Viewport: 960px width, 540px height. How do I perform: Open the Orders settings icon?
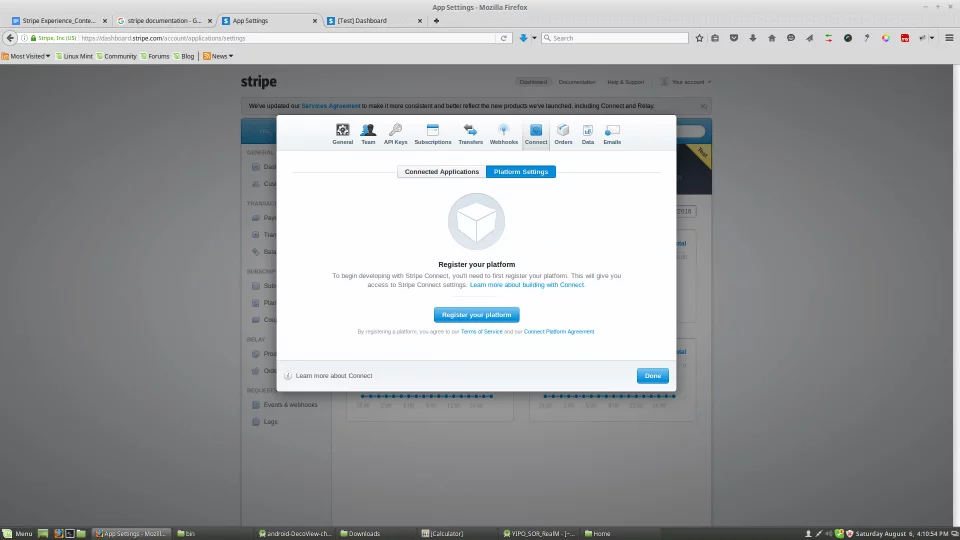[563, 131]
